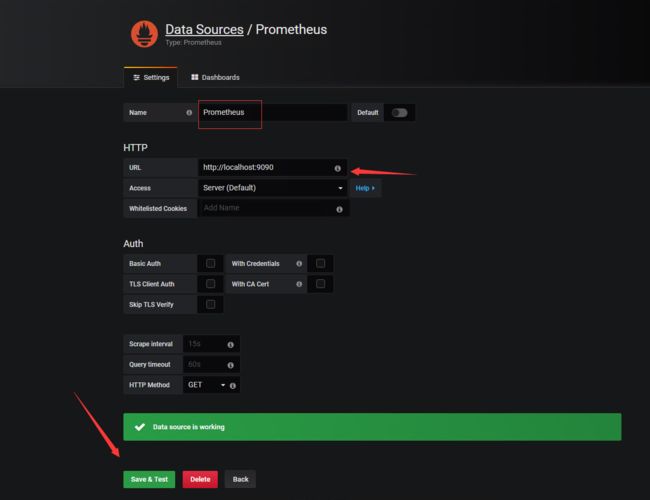
Task: Enable the Skip TLS Verify checkbox
Action: [x=211, y=304]
